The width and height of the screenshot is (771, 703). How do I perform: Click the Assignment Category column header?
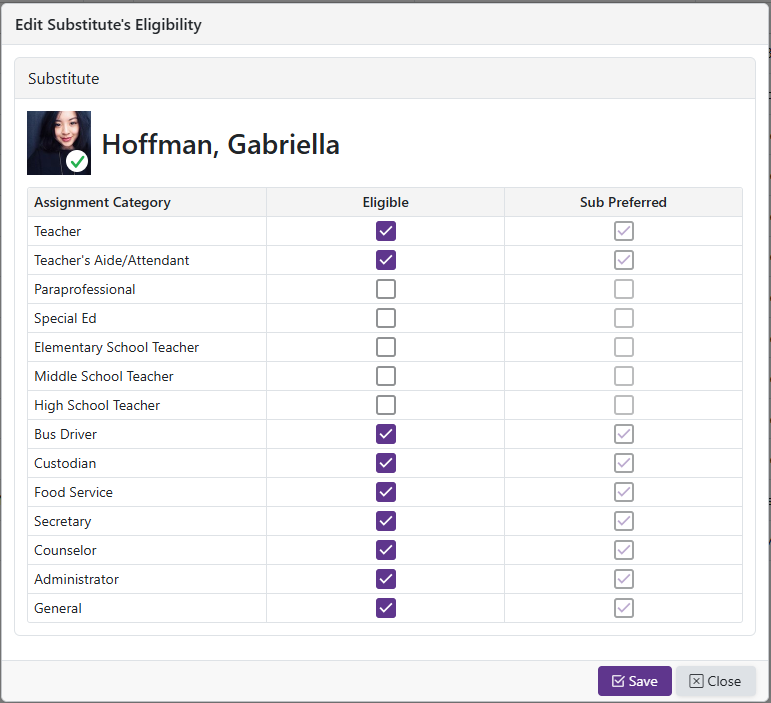tap(102, 202)
